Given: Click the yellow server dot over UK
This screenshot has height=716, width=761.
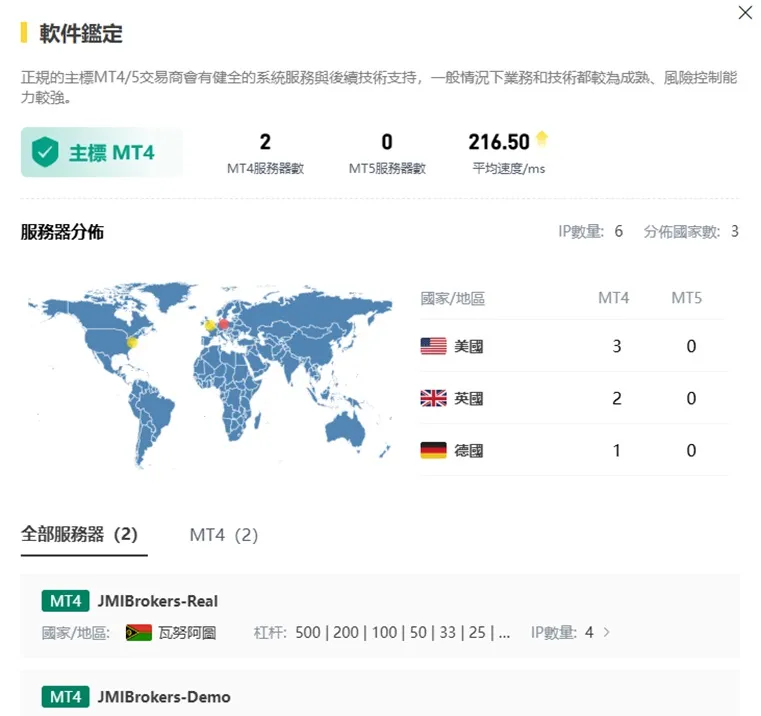Looking at the screenshot, I should click(210, 325).
